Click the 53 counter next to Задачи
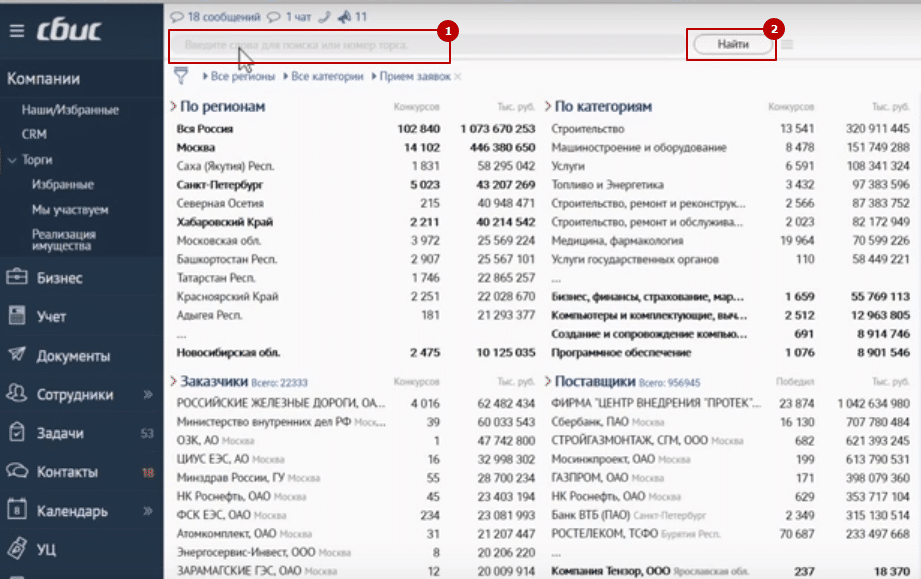The image size is (921, 579). coord(147,433)
